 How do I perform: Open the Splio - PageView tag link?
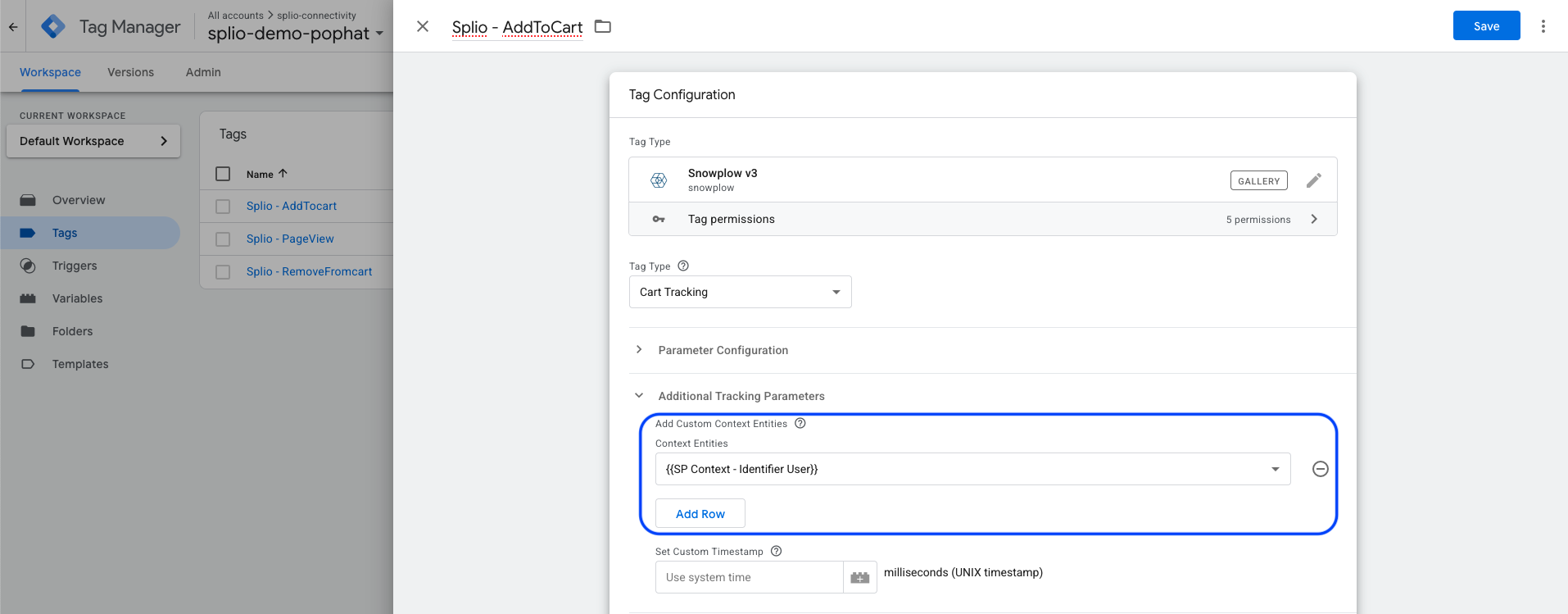[x=290, y=239]
